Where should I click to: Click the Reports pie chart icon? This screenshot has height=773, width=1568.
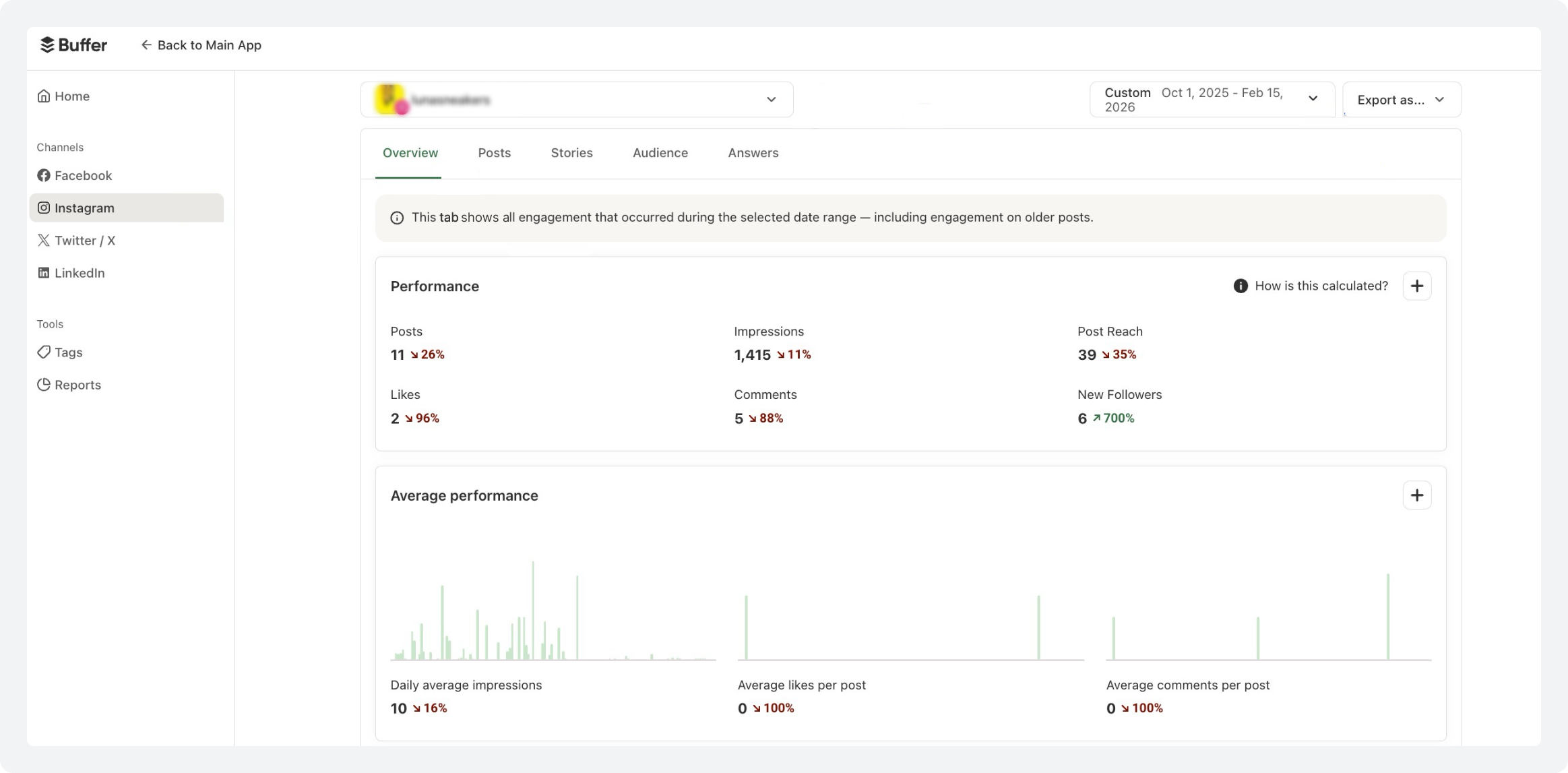tap(44, 385)
